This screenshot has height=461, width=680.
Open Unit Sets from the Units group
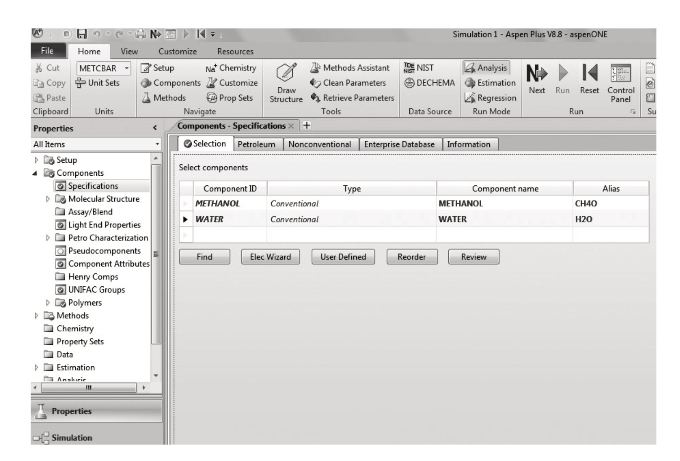pos(98,82)
